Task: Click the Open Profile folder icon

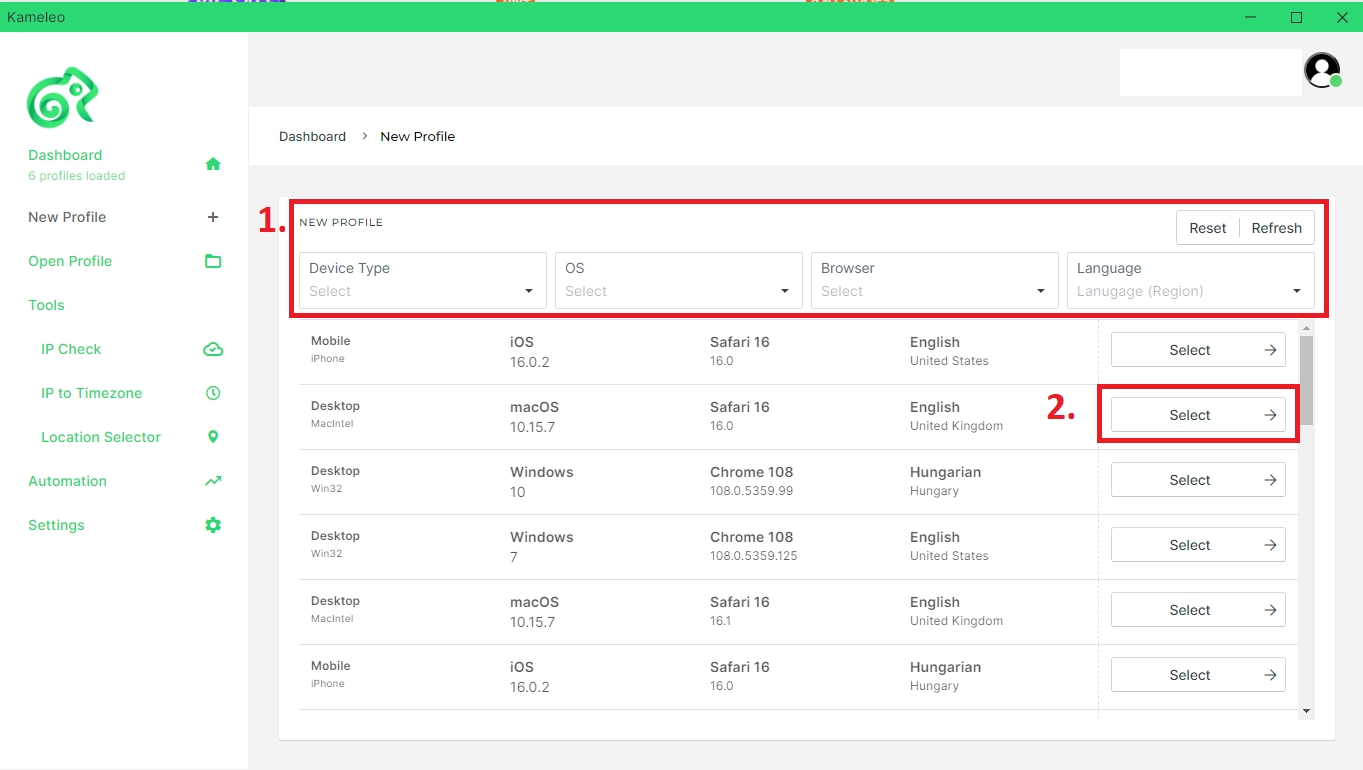Action: tap(213, 261)
